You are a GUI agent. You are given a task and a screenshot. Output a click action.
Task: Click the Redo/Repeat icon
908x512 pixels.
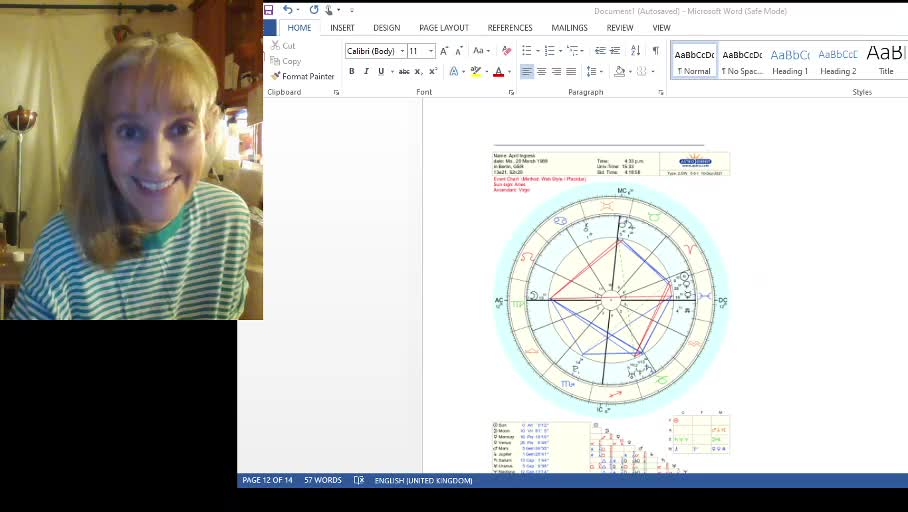(x=314, y=9)
